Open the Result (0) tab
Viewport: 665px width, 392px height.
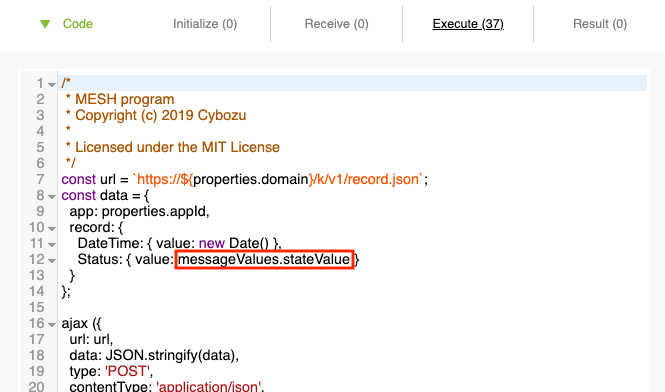600,24
